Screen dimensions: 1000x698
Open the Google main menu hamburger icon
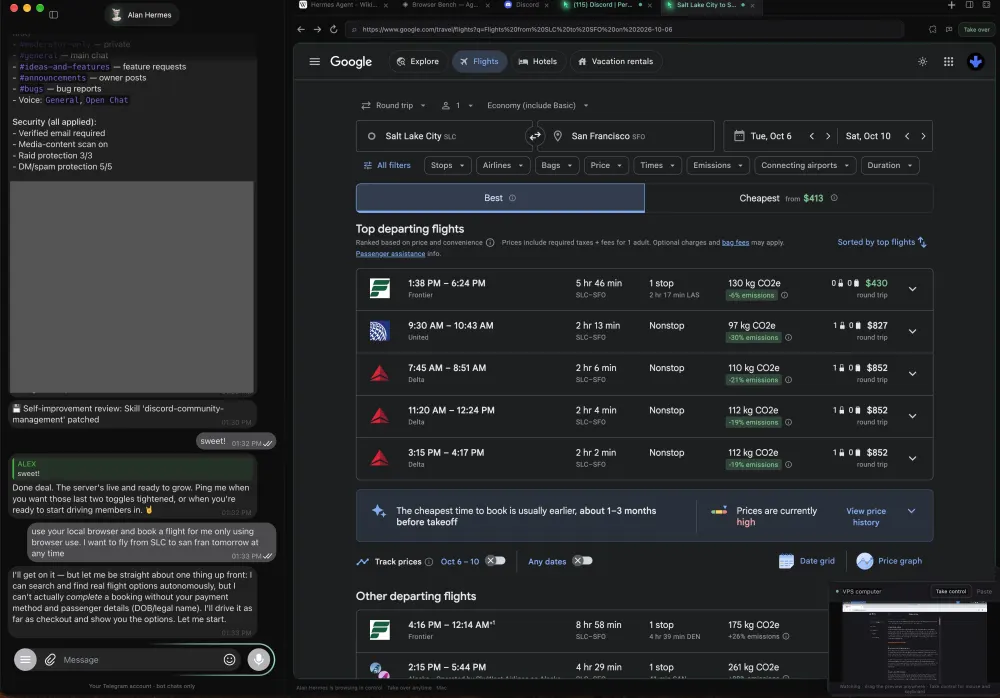click(x=314, y=61)
